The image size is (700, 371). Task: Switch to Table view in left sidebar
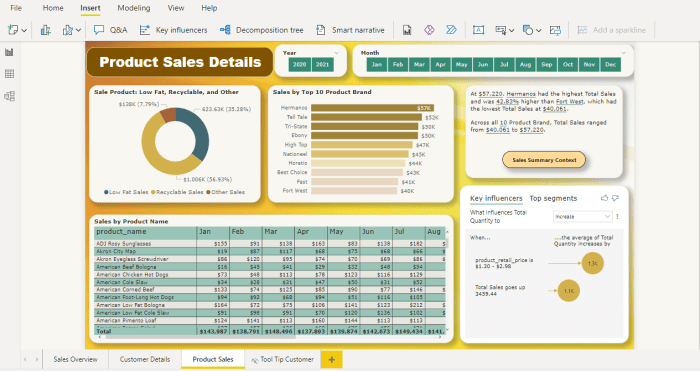(9, 74)
